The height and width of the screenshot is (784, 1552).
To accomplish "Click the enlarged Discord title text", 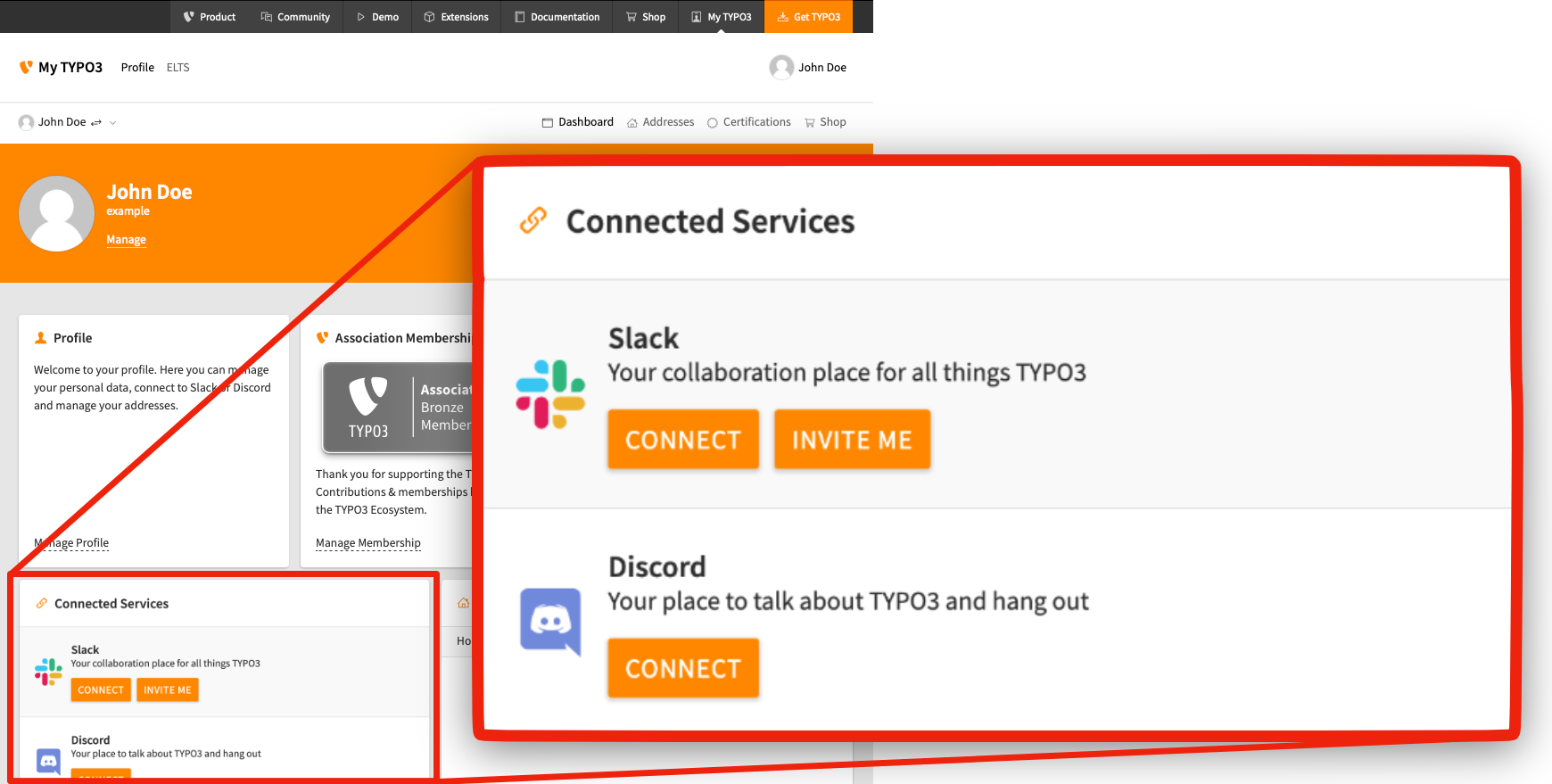I will click(x=656, y=566).
